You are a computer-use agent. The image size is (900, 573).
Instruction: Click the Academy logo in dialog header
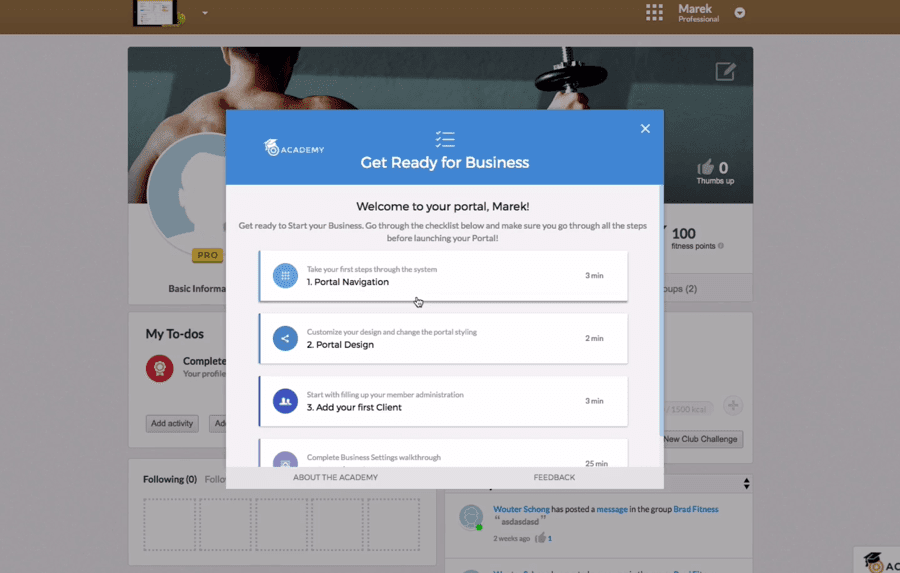[294, 148]
